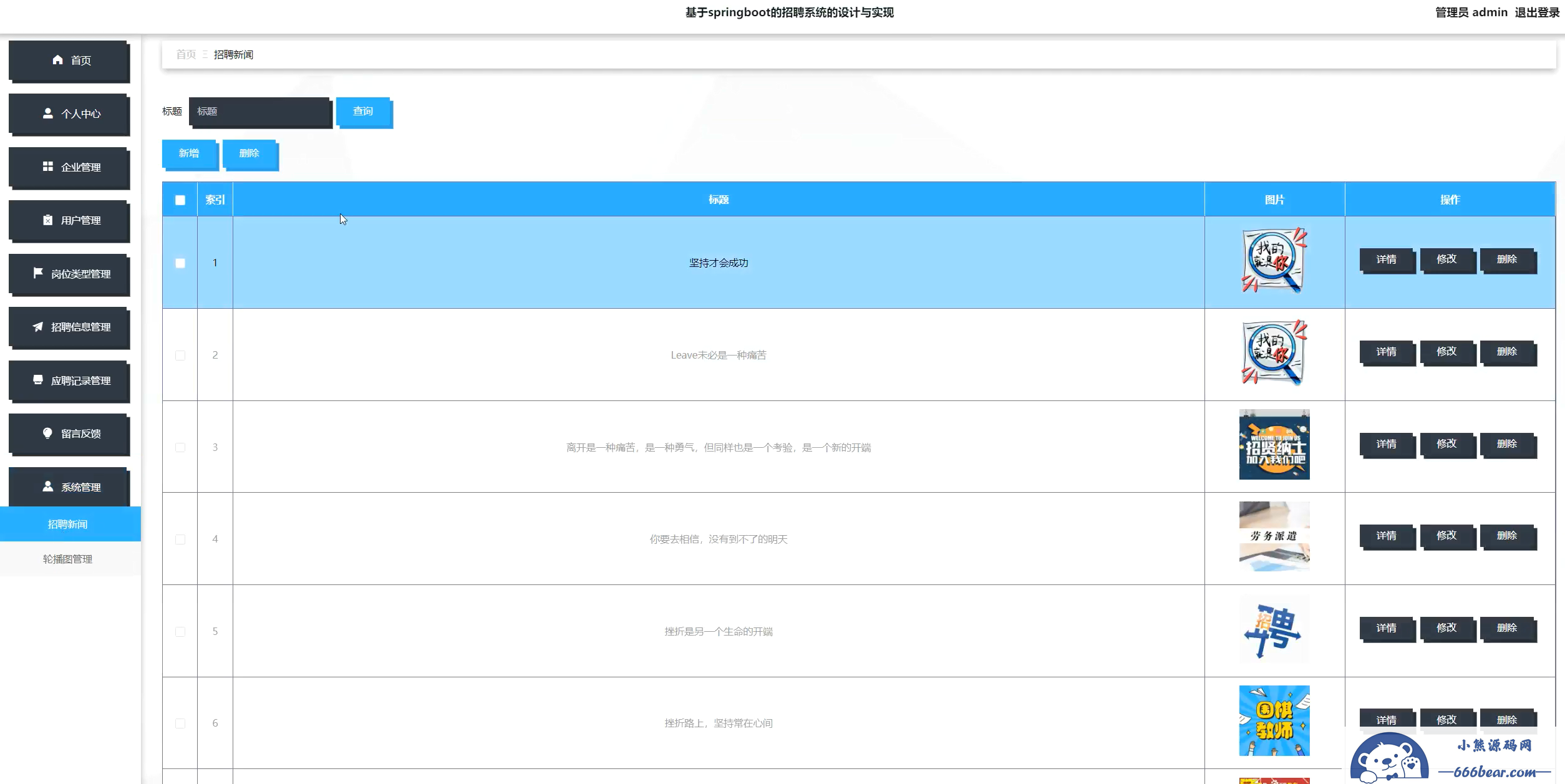This screenshot has width=1565, height=784.
Task: Collapse the 系统管理 sidebar menu
Action: [69, 488]
